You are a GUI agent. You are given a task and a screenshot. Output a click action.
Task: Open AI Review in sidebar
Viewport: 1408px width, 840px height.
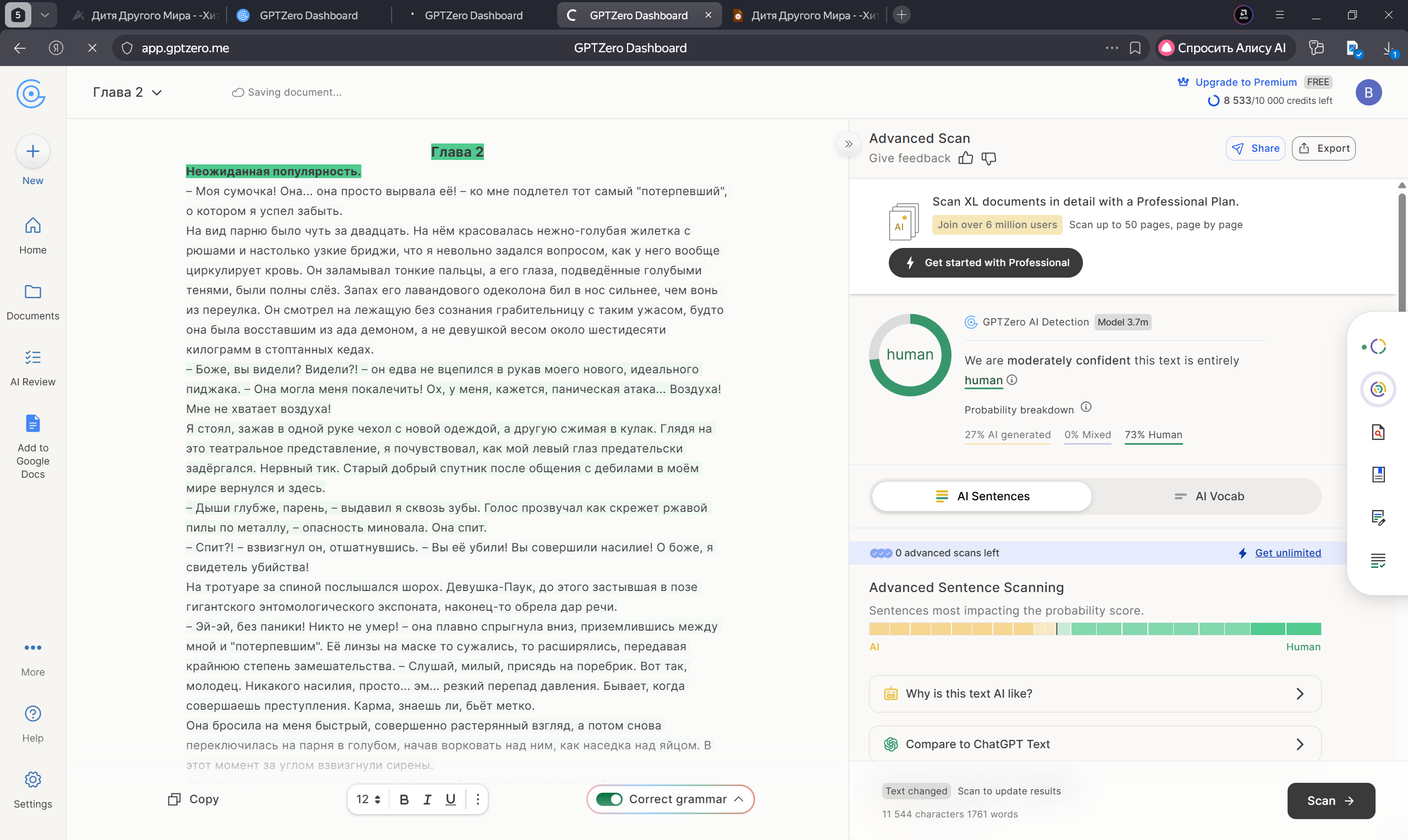point(33,367)
